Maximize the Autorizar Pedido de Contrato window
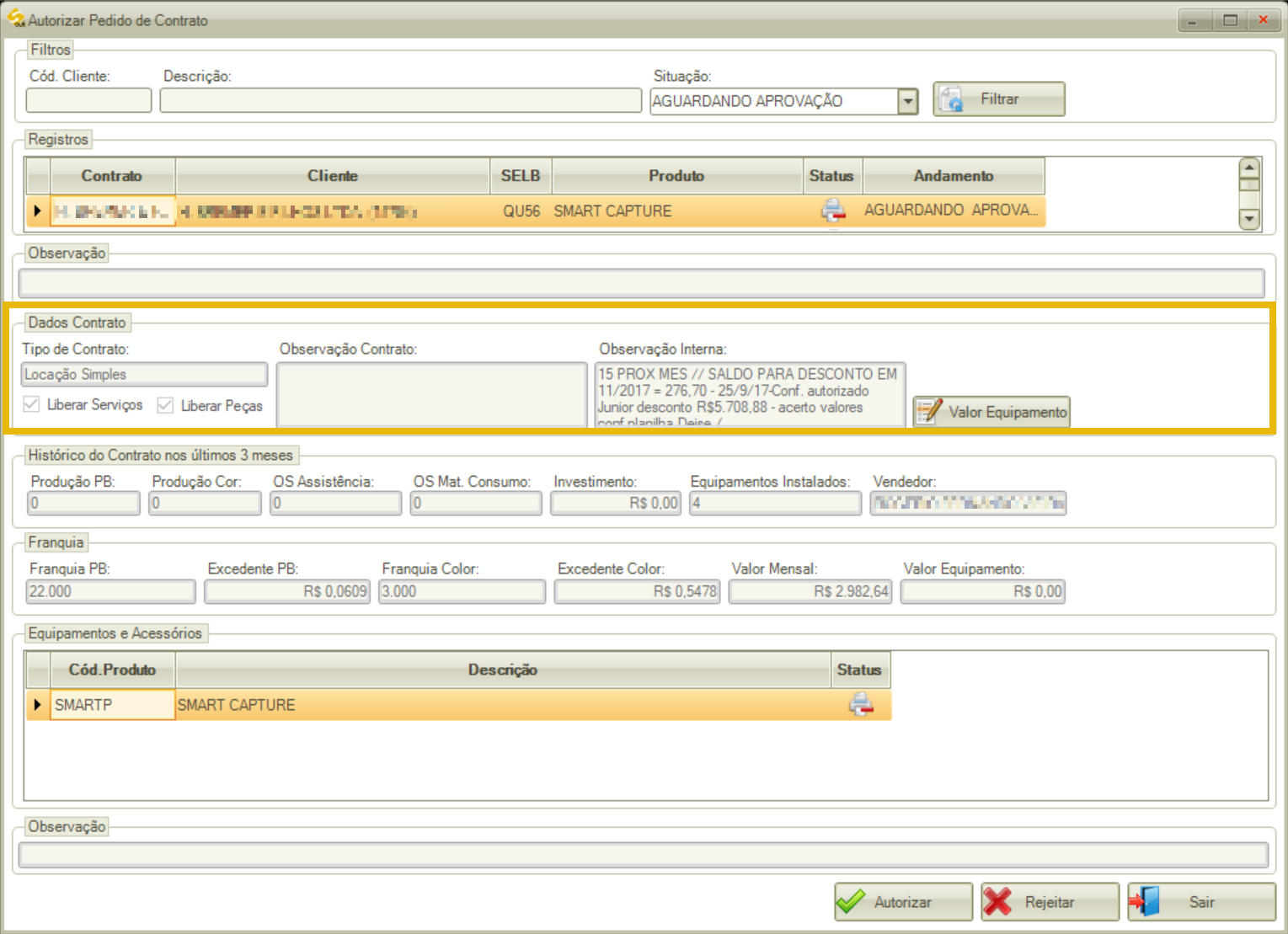Image resolution: width=1288 pixels, height=934 pixels. 1230,20
